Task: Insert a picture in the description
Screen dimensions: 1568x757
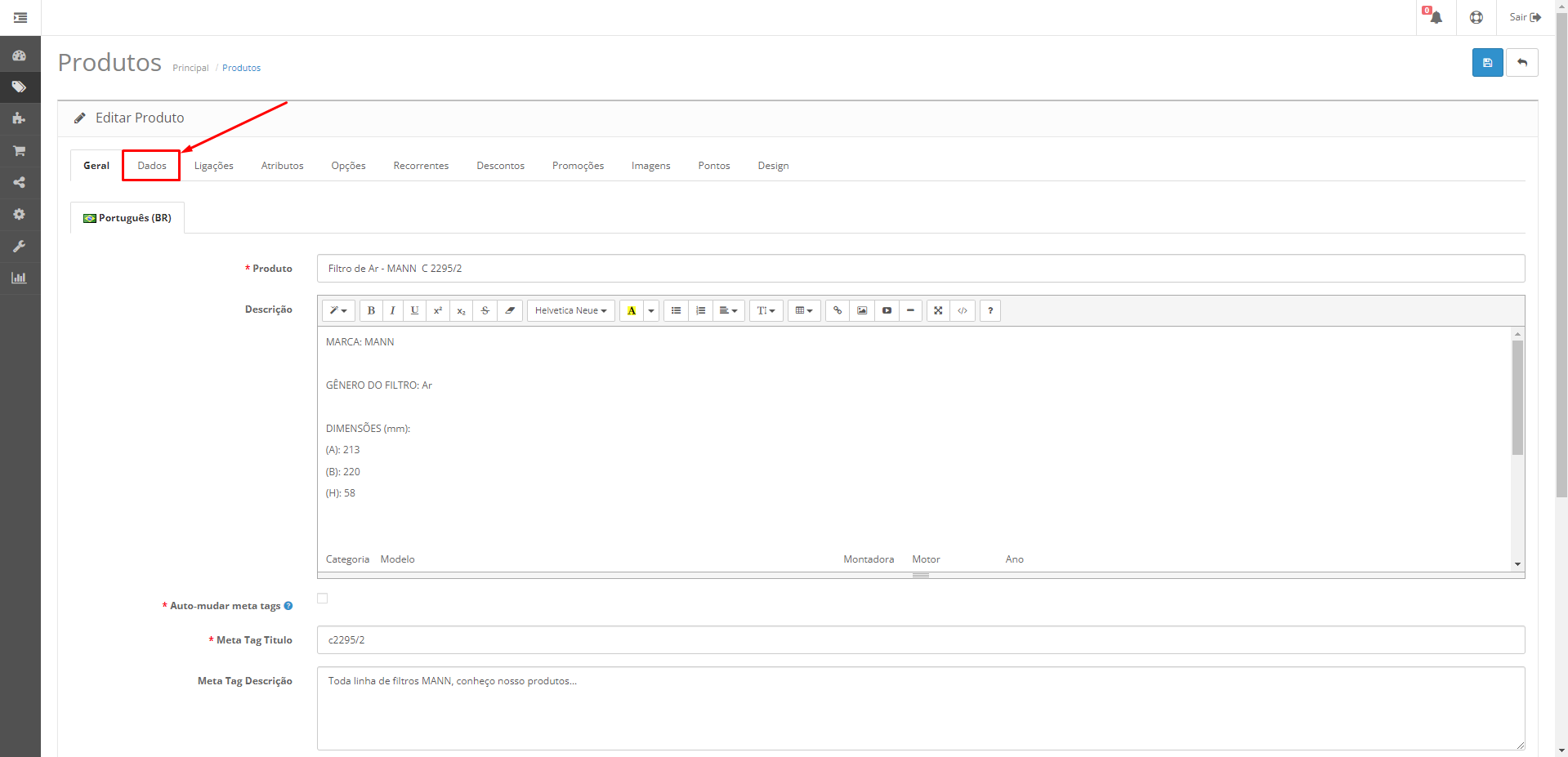Action: pos(862,310)
